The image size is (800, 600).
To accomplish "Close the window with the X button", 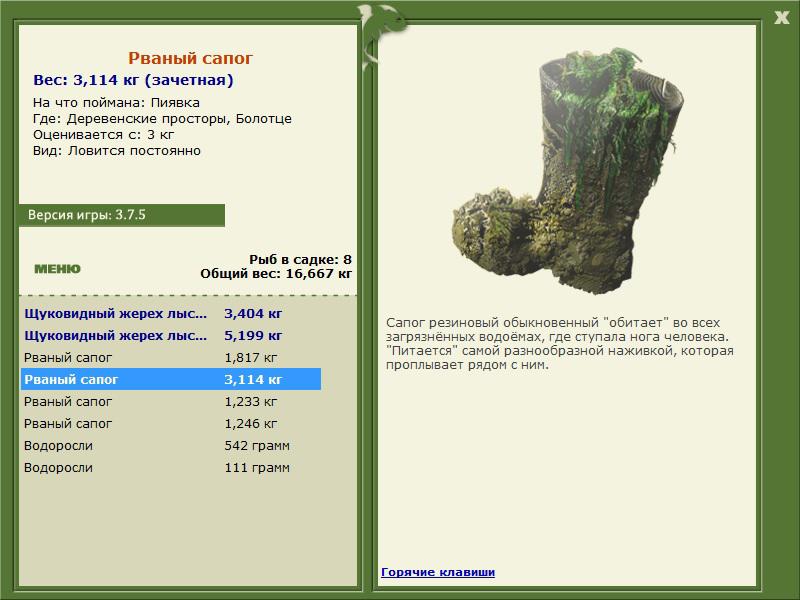I will [x=781, y=17].
